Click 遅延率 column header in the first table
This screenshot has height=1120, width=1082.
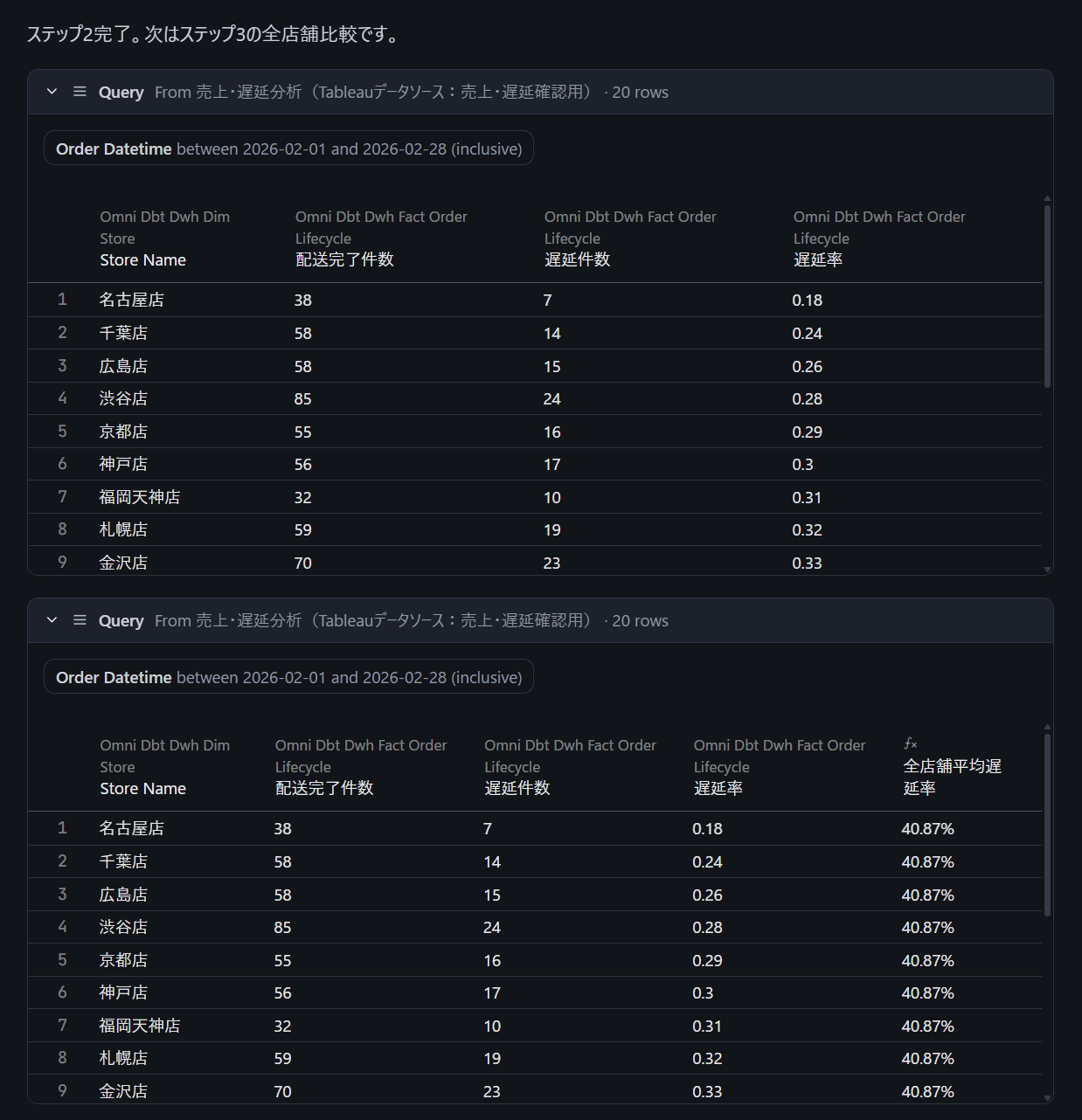click(x=817, y=260)
